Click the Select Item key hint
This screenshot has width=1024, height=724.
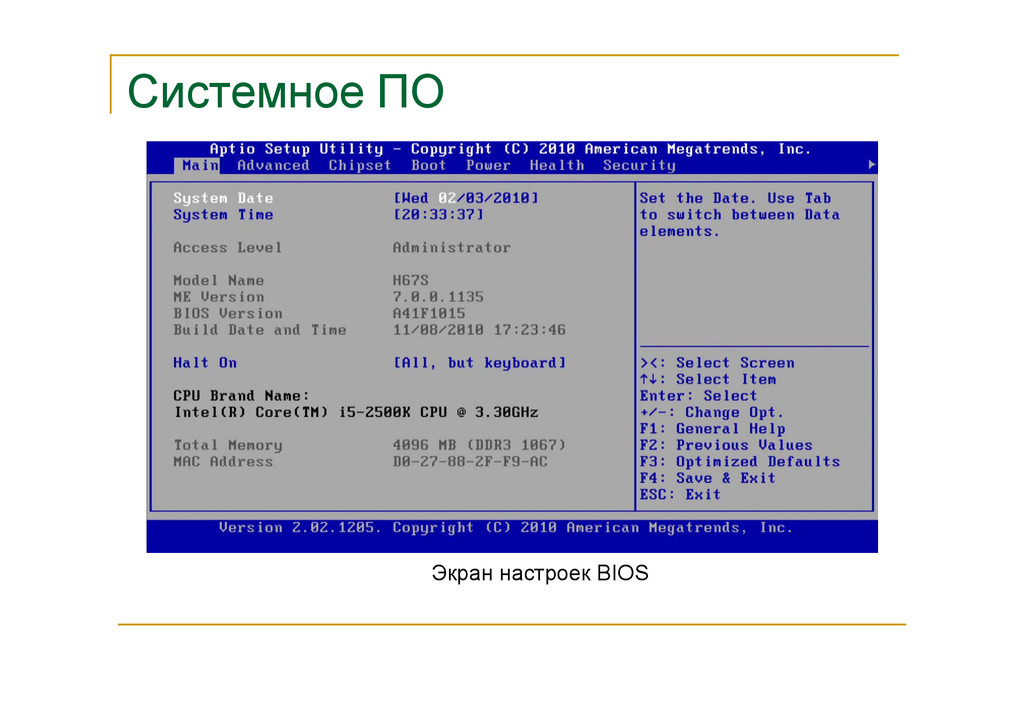pos(708,379)
